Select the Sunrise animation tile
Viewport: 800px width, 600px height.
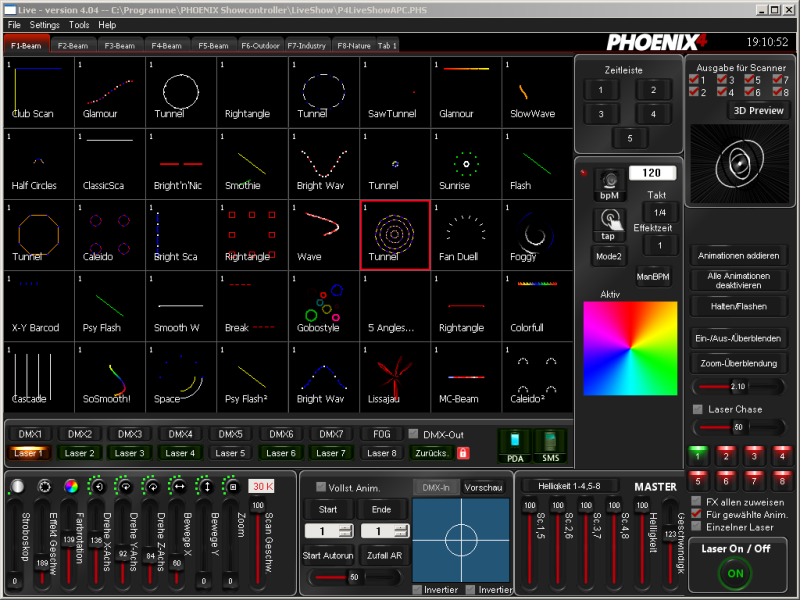click(466, 164)
